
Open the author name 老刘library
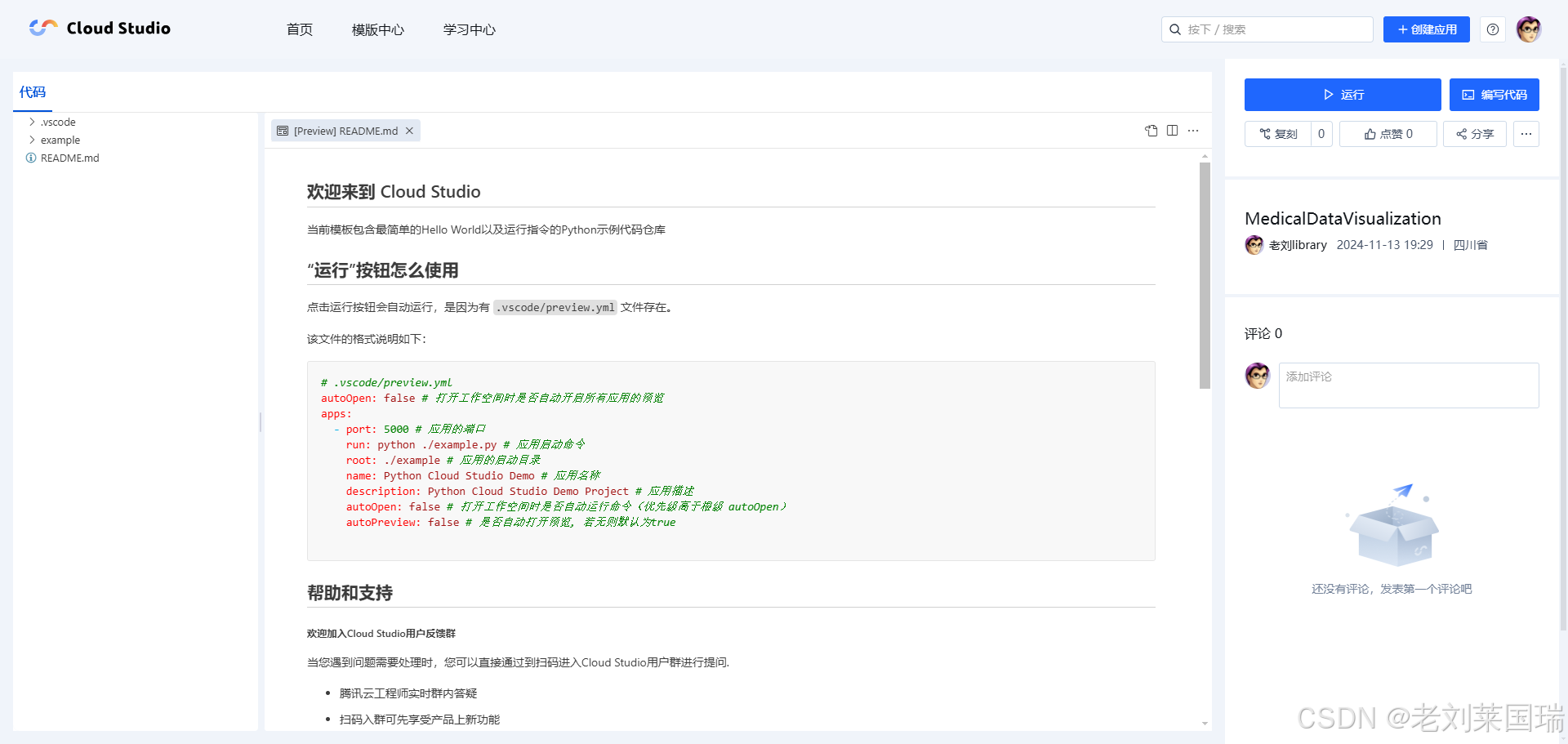pyautogui.click(x=1298, y=245)
